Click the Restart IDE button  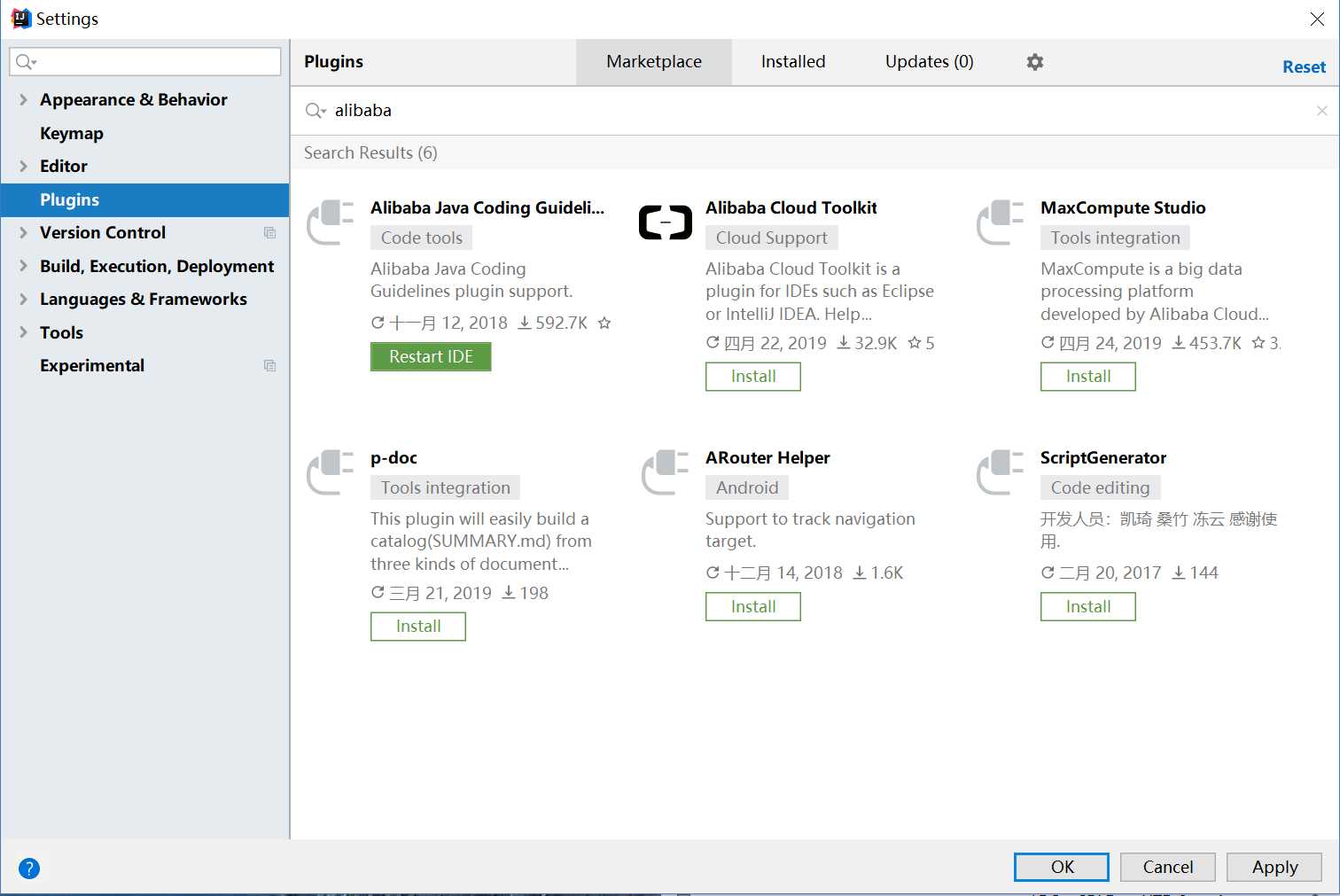[x=431, y=356]
